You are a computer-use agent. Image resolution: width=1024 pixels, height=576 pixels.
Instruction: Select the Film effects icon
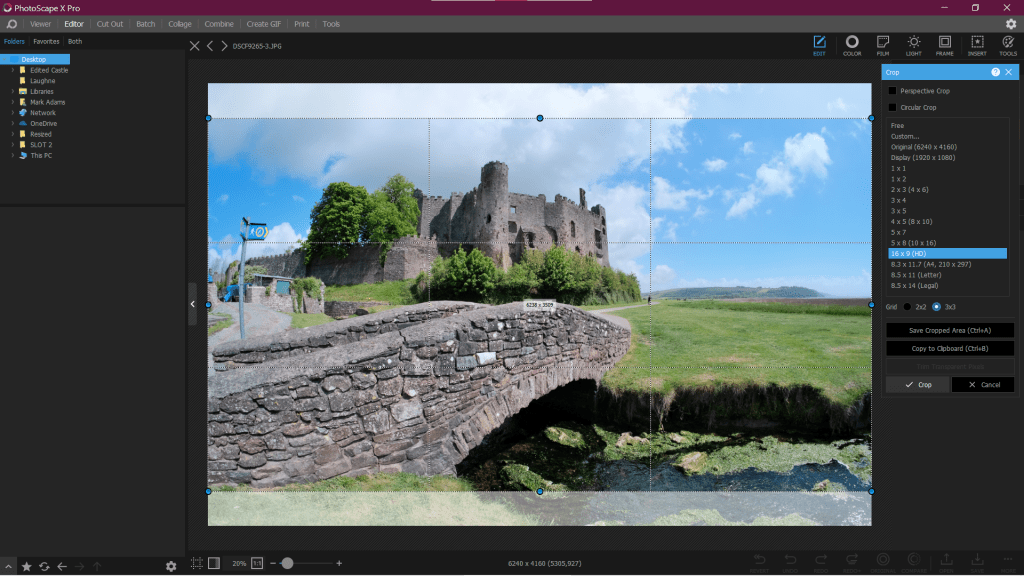[x=883, y=43]
